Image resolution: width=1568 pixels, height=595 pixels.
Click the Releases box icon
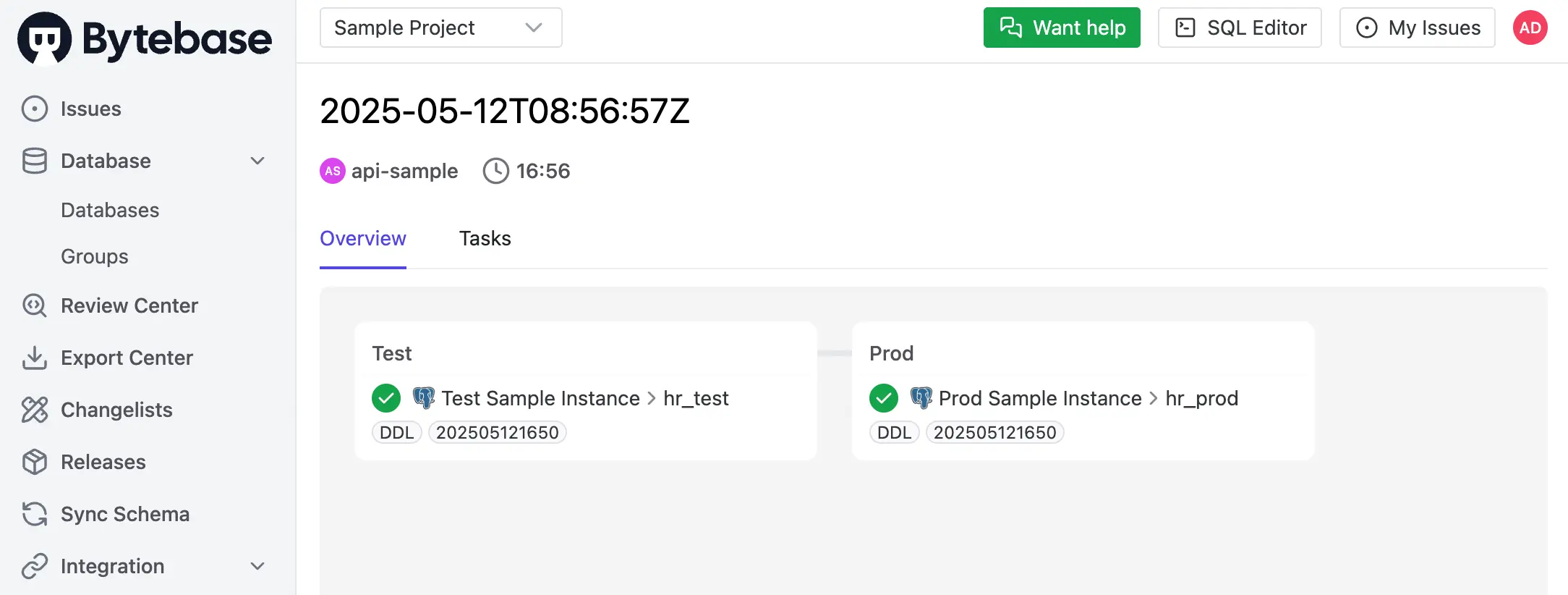(x=35, y=462)
